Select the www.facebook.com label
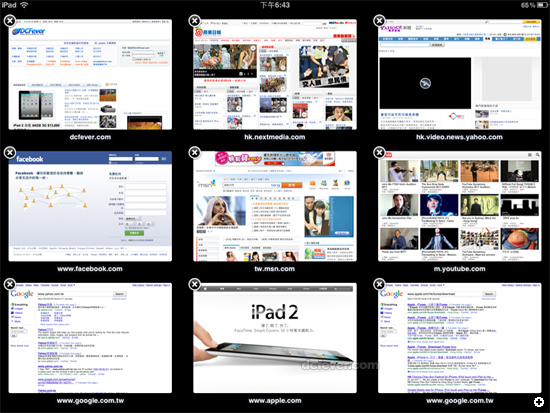550x413 pixels. 90,269
